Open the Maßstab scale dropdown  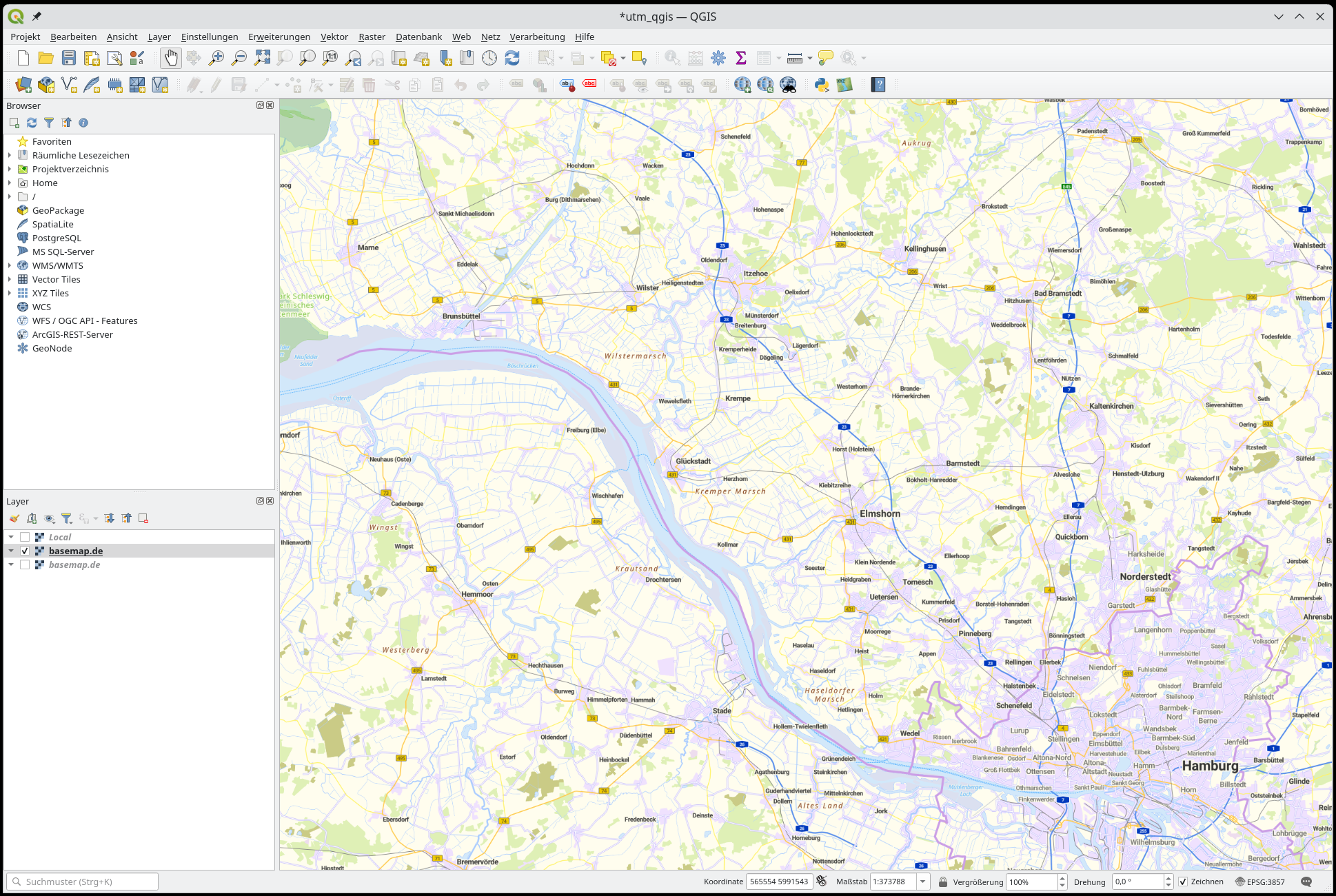pyautogui.click(x=922, y=882)
